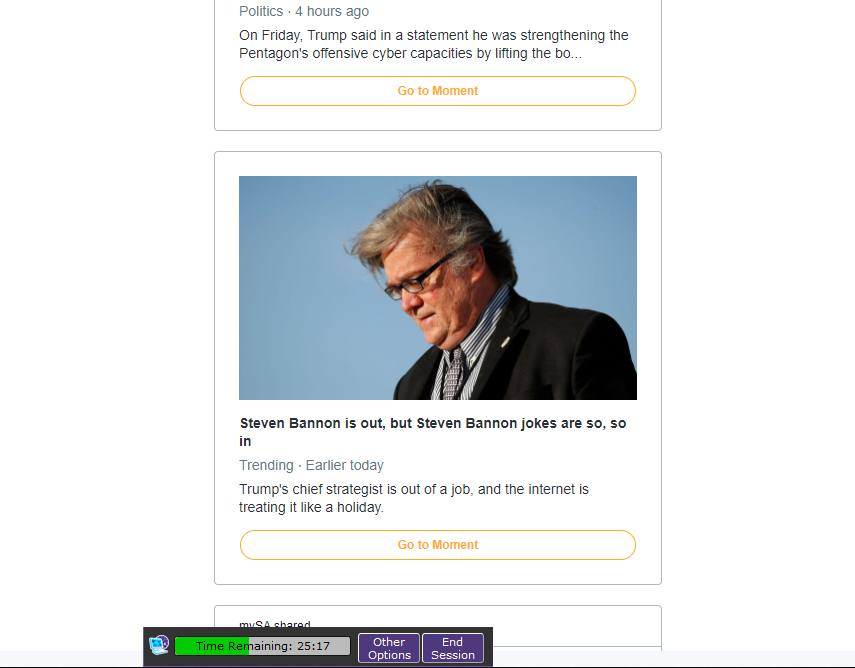
Task: Click the green elapsed portion of timer bar
Action: (212, 646)
